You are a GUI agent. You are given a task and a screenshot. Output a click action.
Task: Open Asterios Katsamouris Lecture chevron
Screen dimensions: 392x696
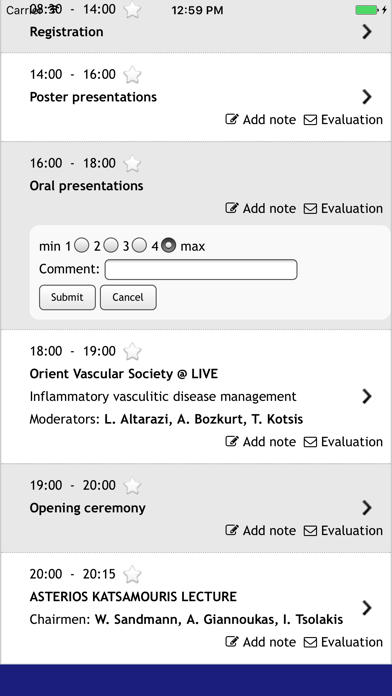tap(367, 608)
